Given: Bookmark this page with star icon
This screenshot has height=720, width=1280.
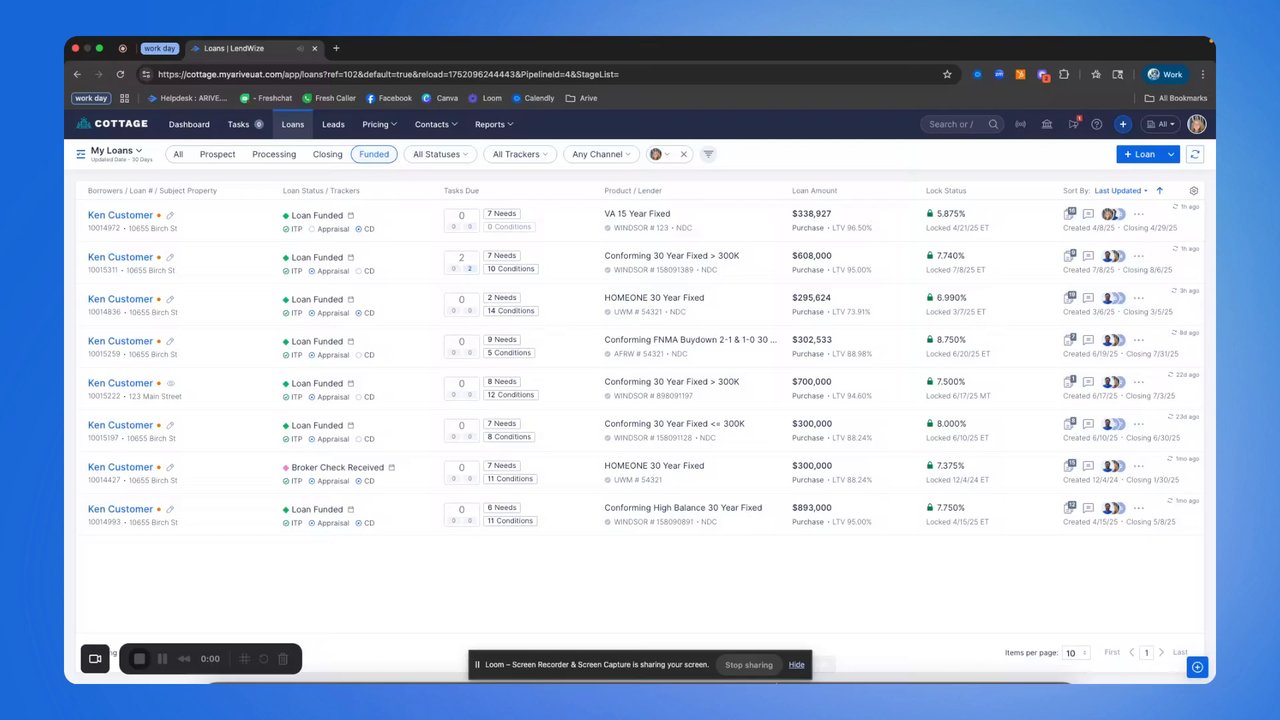Looking at the screenshot, I should [x=947, y=74].
